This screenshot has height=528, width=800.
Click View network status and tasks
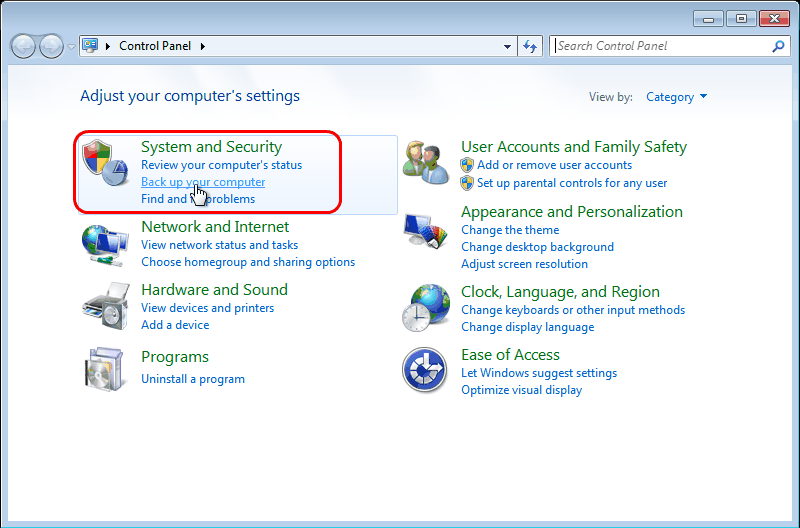[x=219, y=245]
